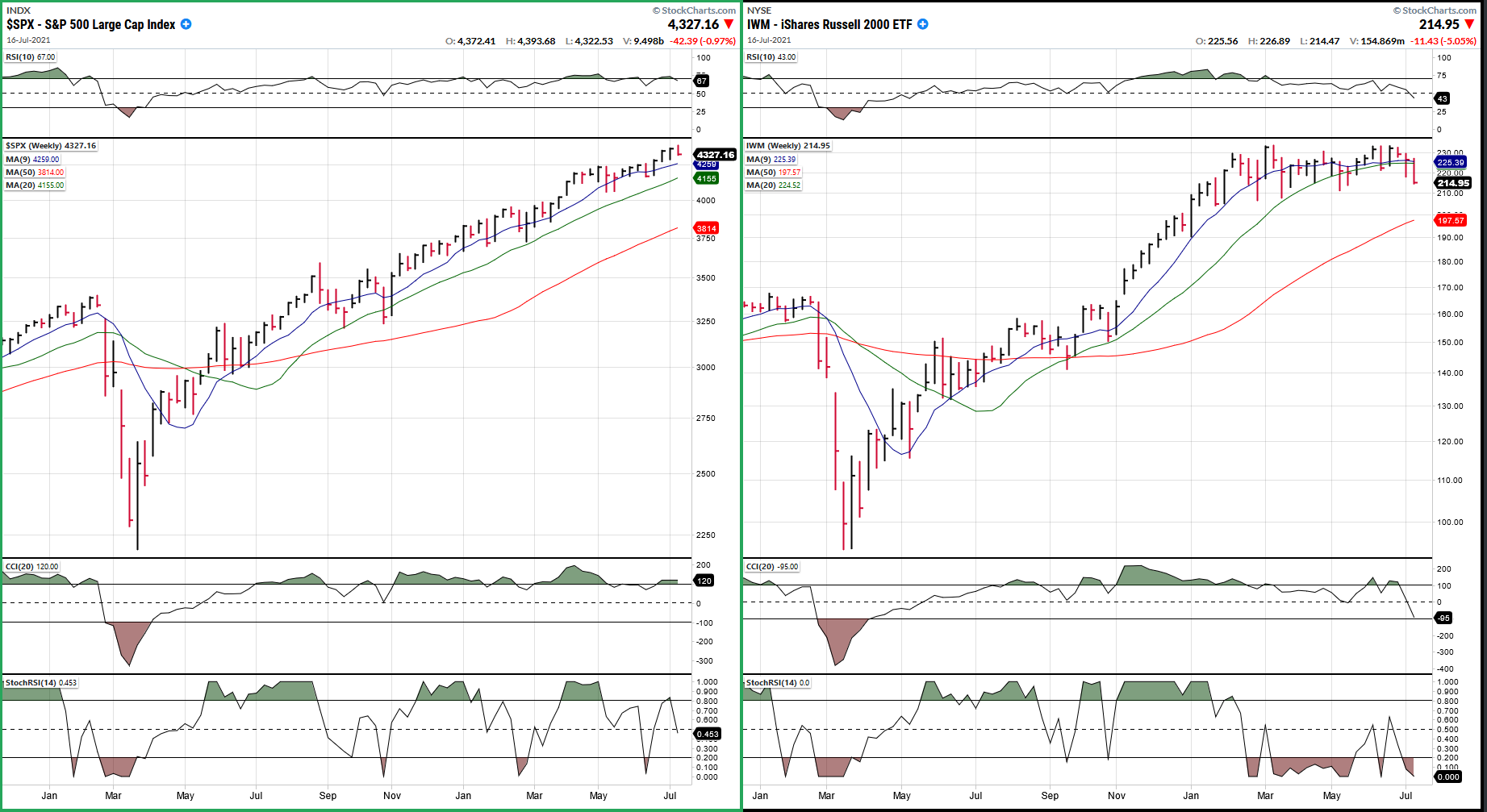Select the StochRSI(14) 0.453 panel label
The image size is (1487, 812).
pos(41,683)
